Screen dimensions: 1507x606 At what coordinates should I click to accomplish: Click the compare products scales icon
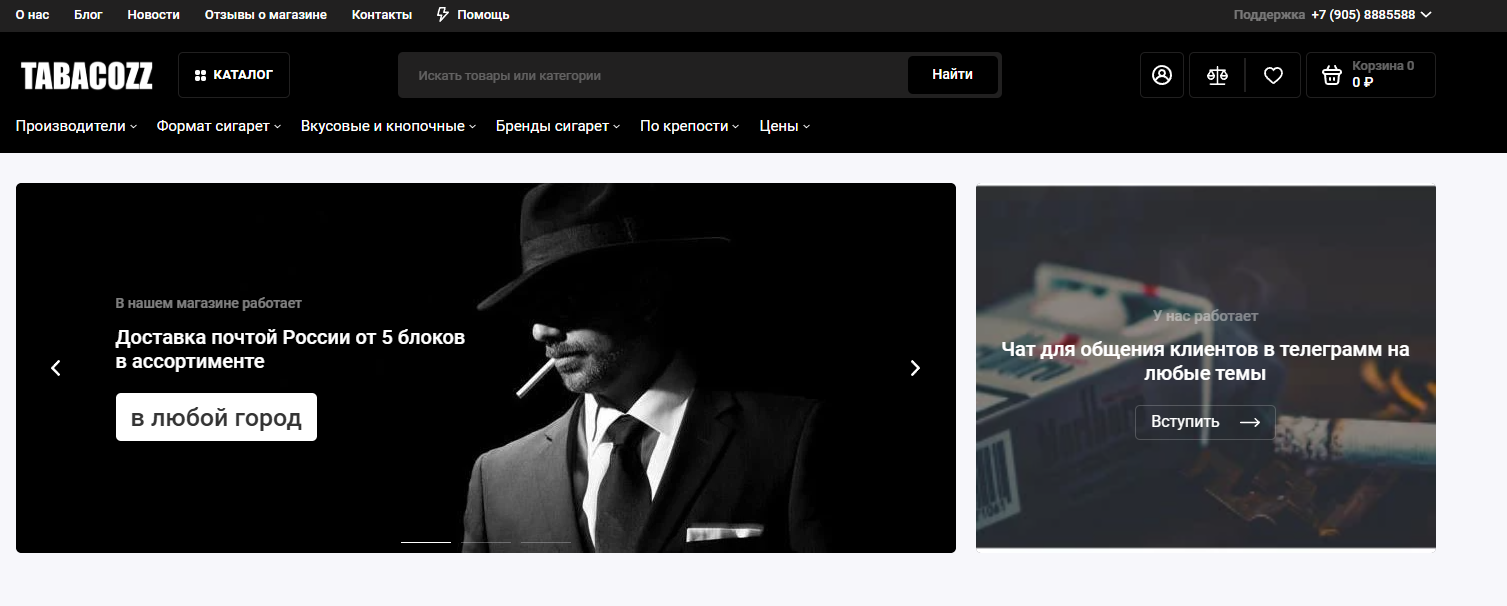pyautogui.click(x=1217, y=75)
